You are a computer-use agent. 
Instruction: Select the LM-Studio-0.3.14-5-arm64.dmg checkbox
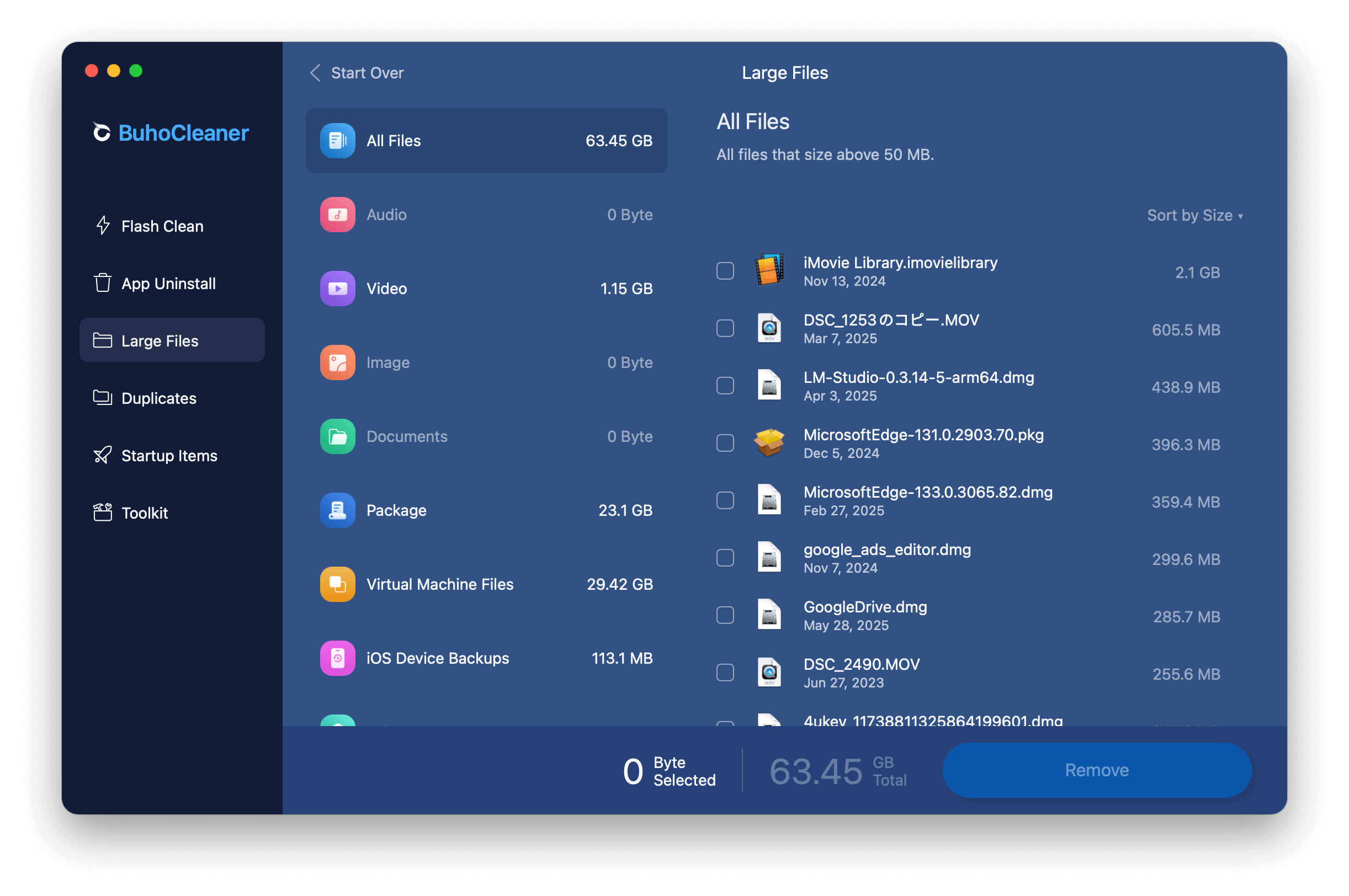pos(725,385)
